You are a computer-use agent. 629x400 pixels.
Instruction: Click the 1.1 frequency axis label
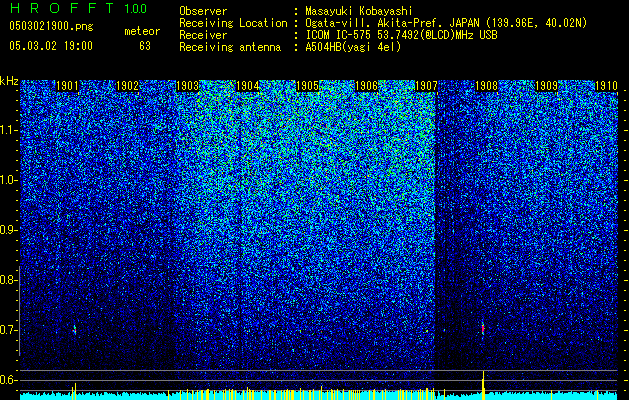click(x=7, y=130)
